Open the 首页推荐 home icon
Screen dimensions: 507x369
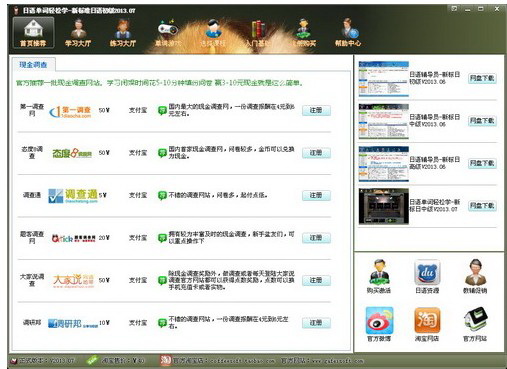(x=33, y=33)
